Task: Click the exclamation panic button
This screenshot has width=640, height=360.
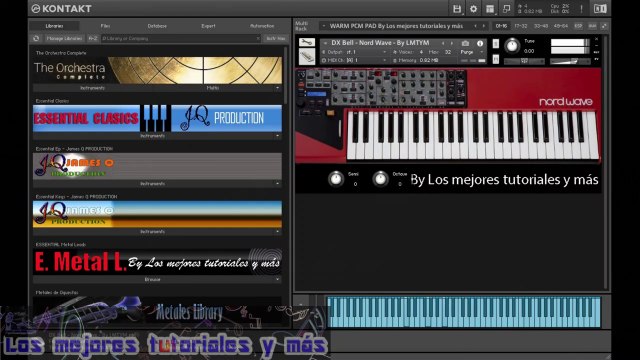Action: click(x=581, y=9)
